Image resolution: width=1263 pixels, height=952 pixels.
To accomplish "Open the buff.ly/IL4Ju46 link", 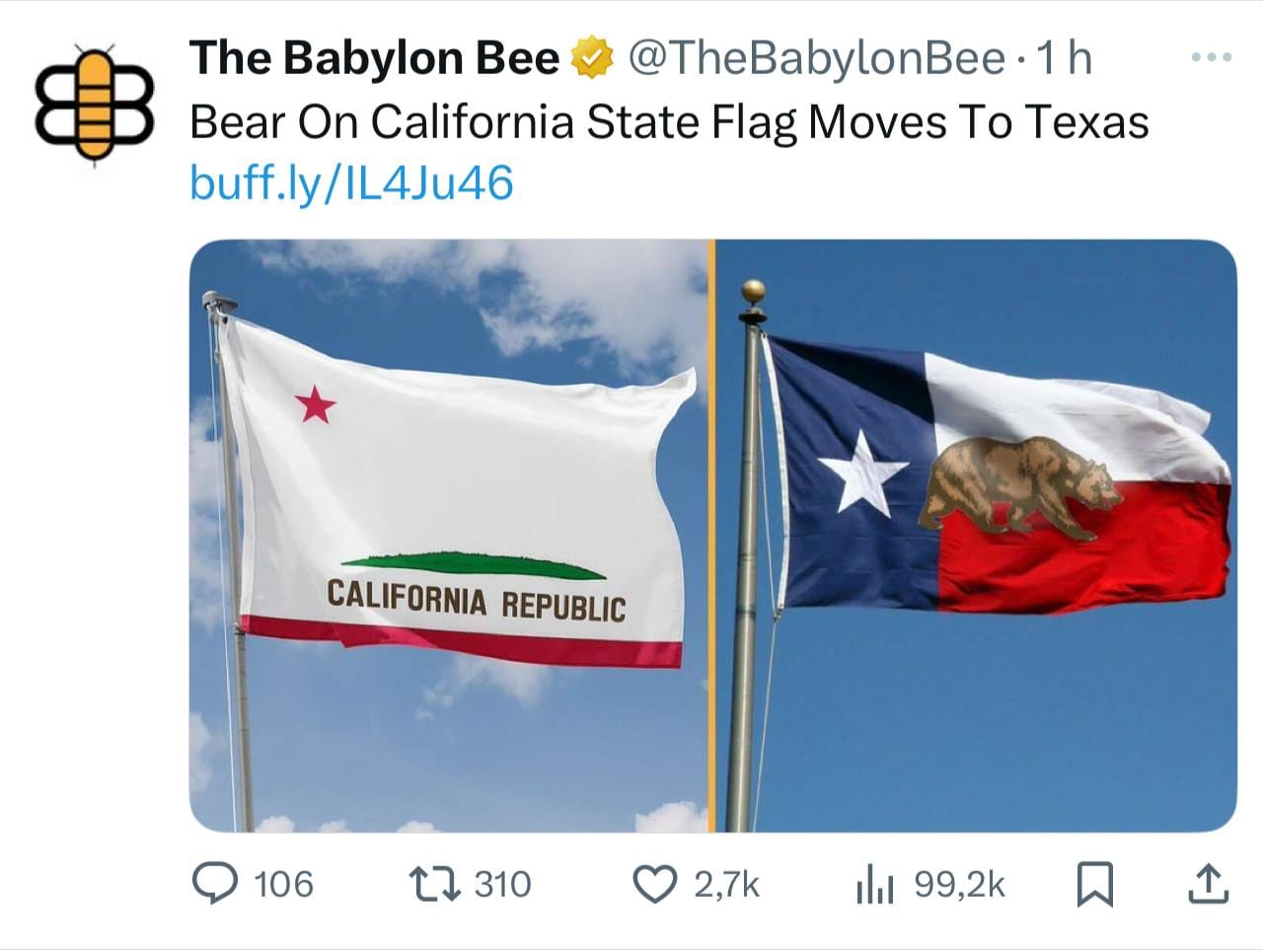I will (351, 183).
